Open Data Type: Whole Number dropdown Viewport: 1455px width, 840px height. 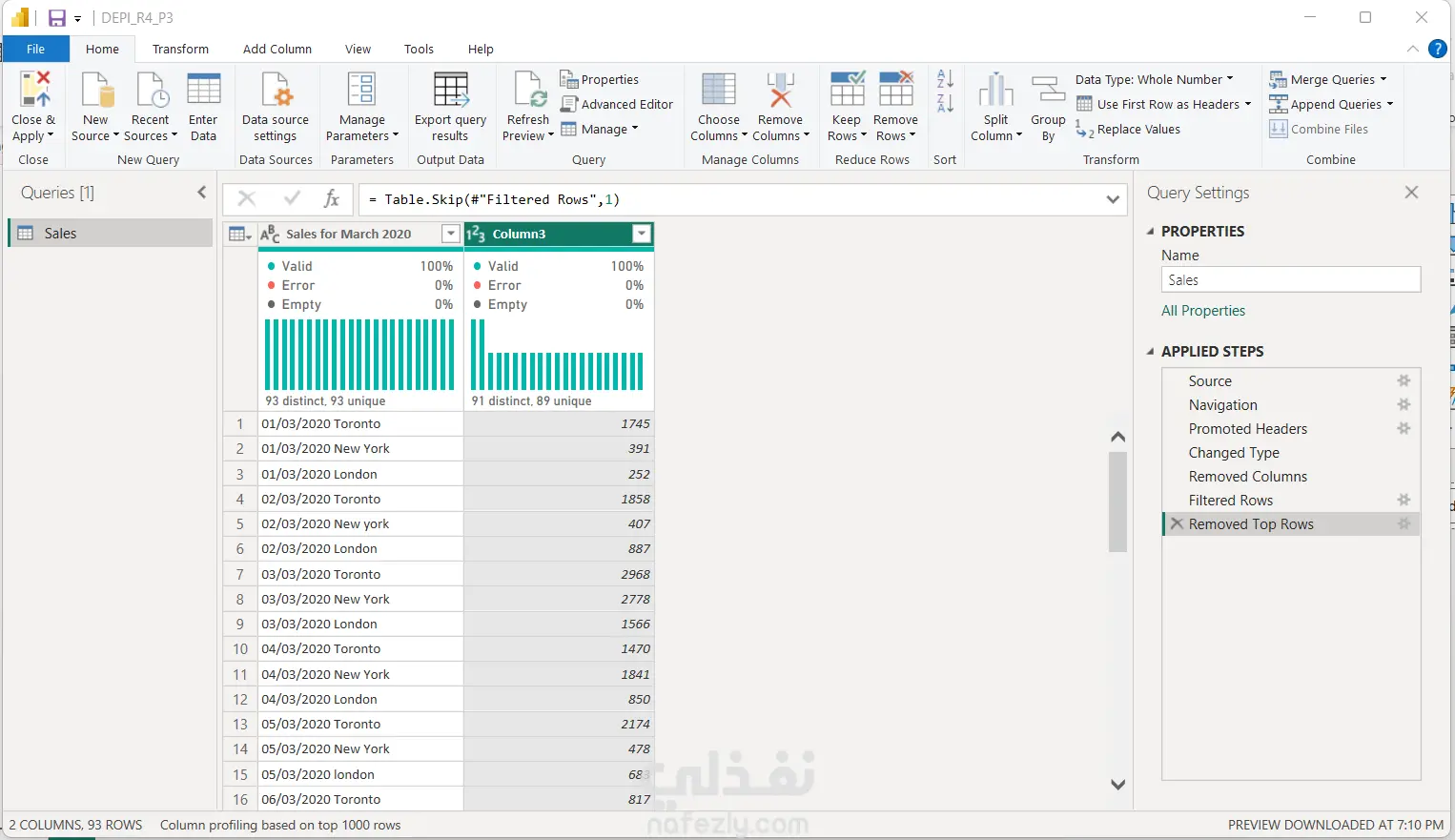(x=1155, y=79)
